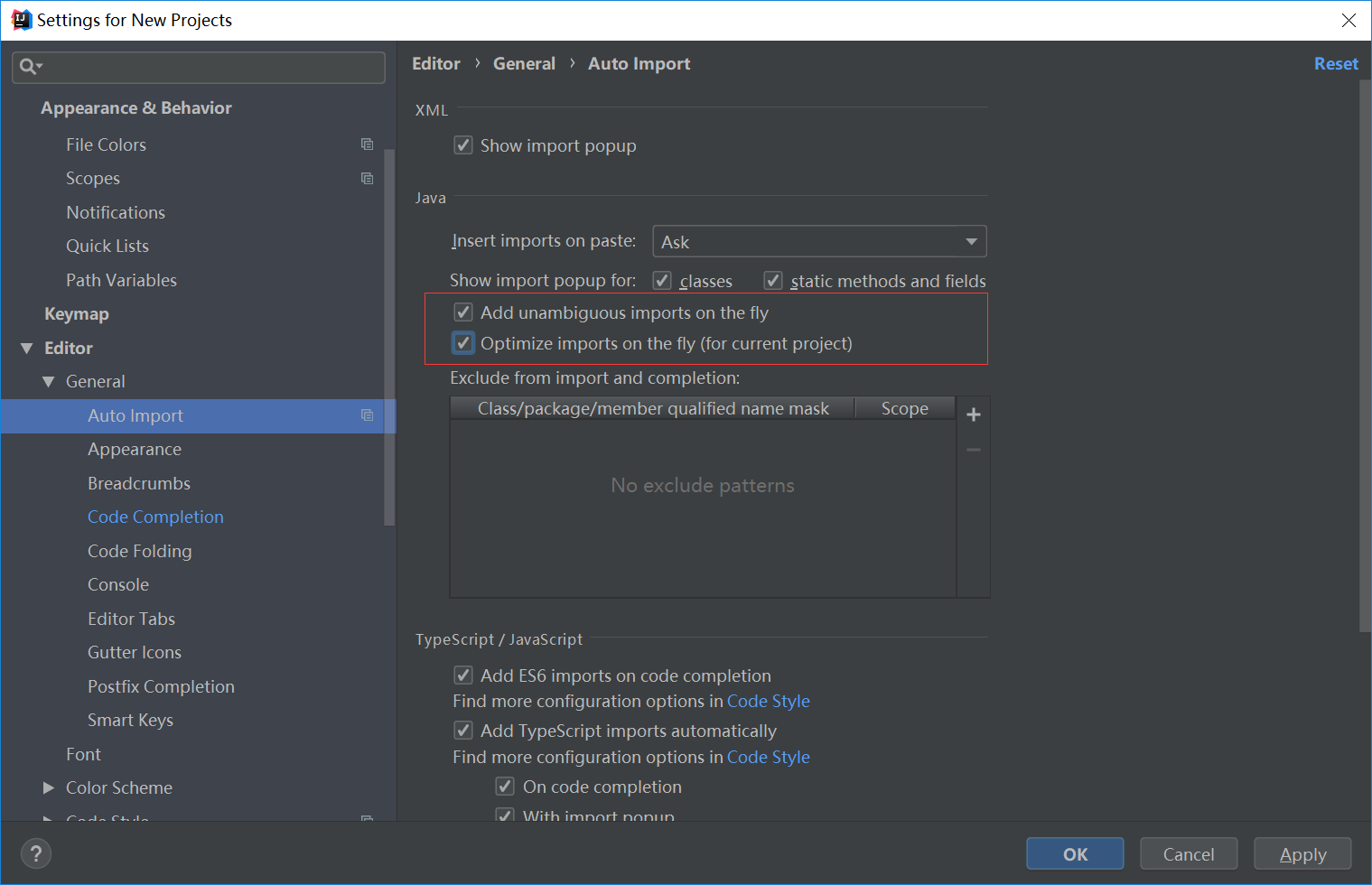Click the Apply button
The height and width of the screenshot is (885, 1372).
coord(1302,853)
